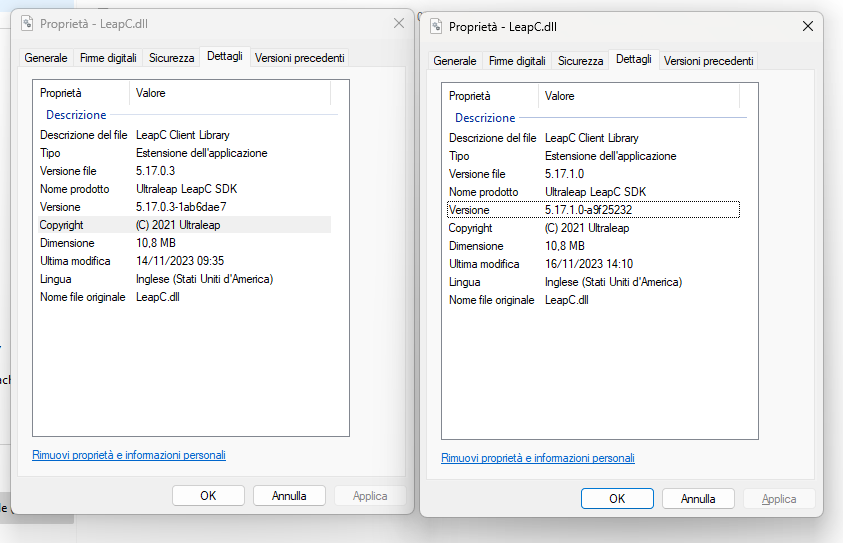
Task: Close the left Proprietà window
Action: pyautogui.click(x=399, y=23)
